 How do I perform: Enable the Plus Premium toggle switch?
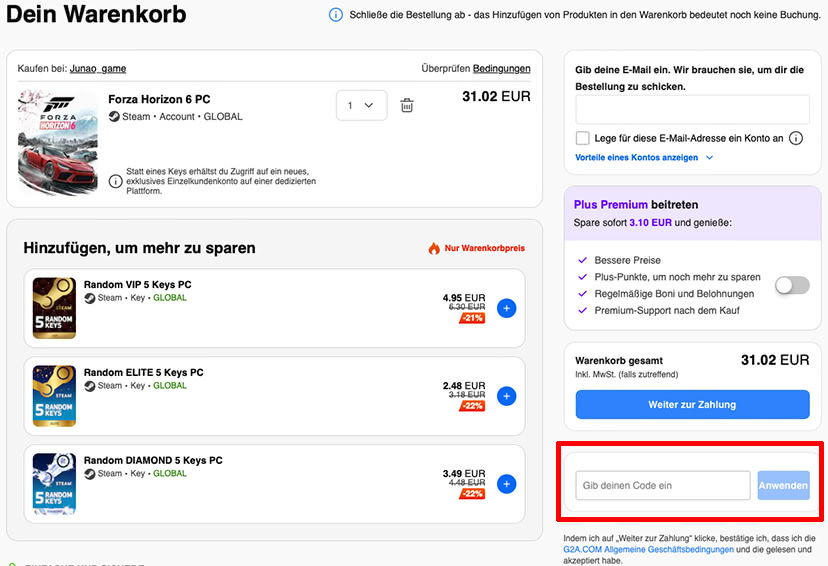(x=792, y=285)
